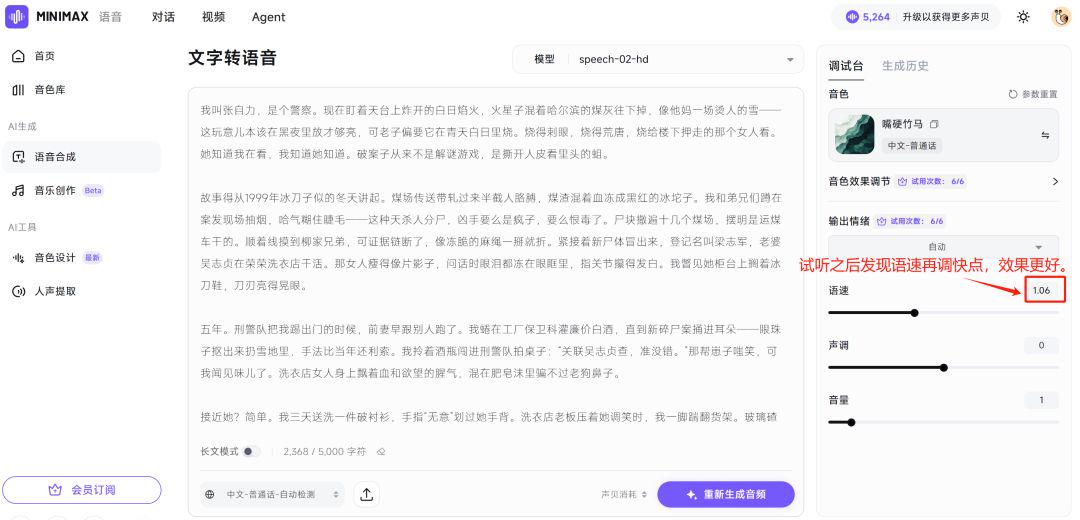Viewport: 1080px width, 520px height.
Task: Toggle the 长文模式 switch
Action: (x=251, y=452)
